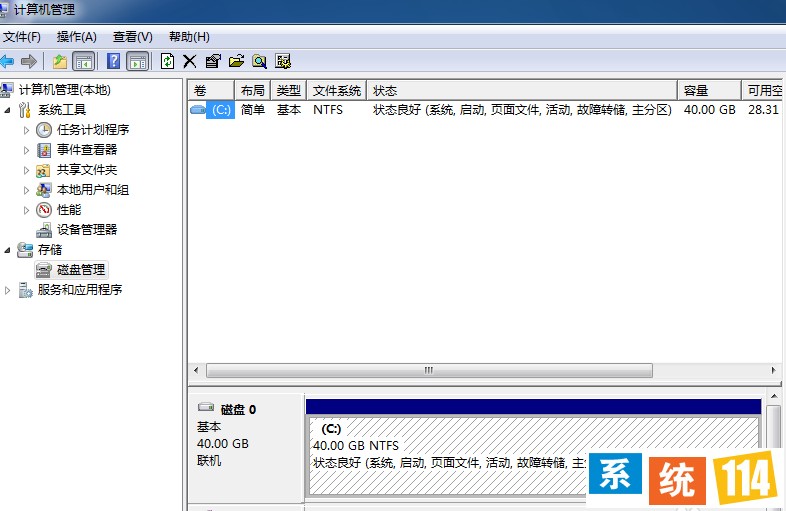Open the Help question mark icon

(114, 61)
